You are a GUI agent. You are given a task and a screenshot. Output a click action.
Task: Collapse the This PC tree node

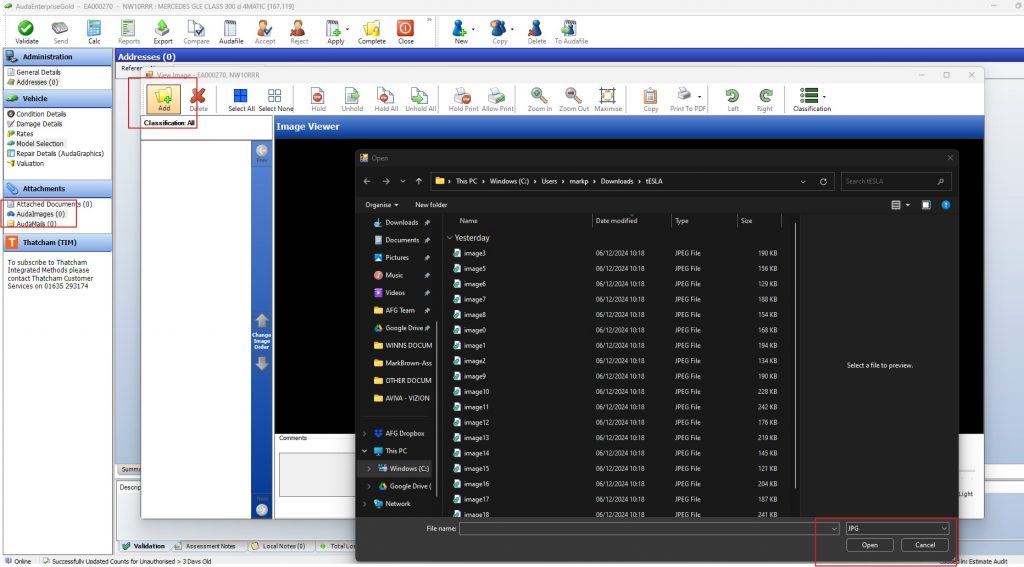[364, 451]
